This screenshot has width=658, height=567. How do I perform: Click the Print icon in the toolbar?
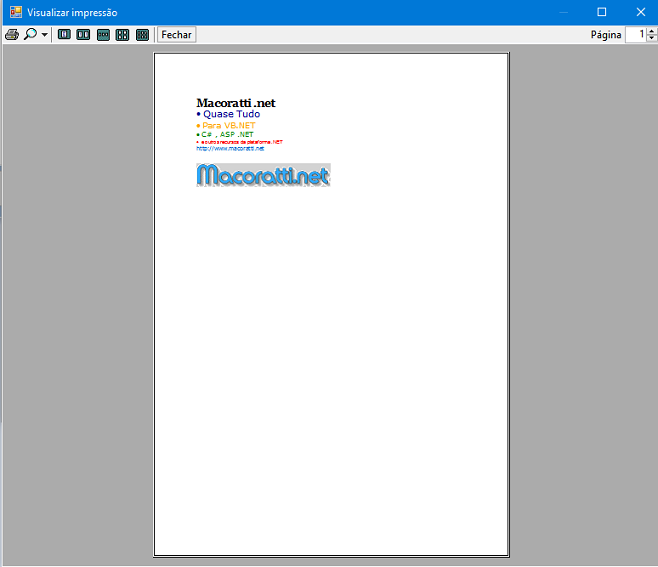[12, 34]
